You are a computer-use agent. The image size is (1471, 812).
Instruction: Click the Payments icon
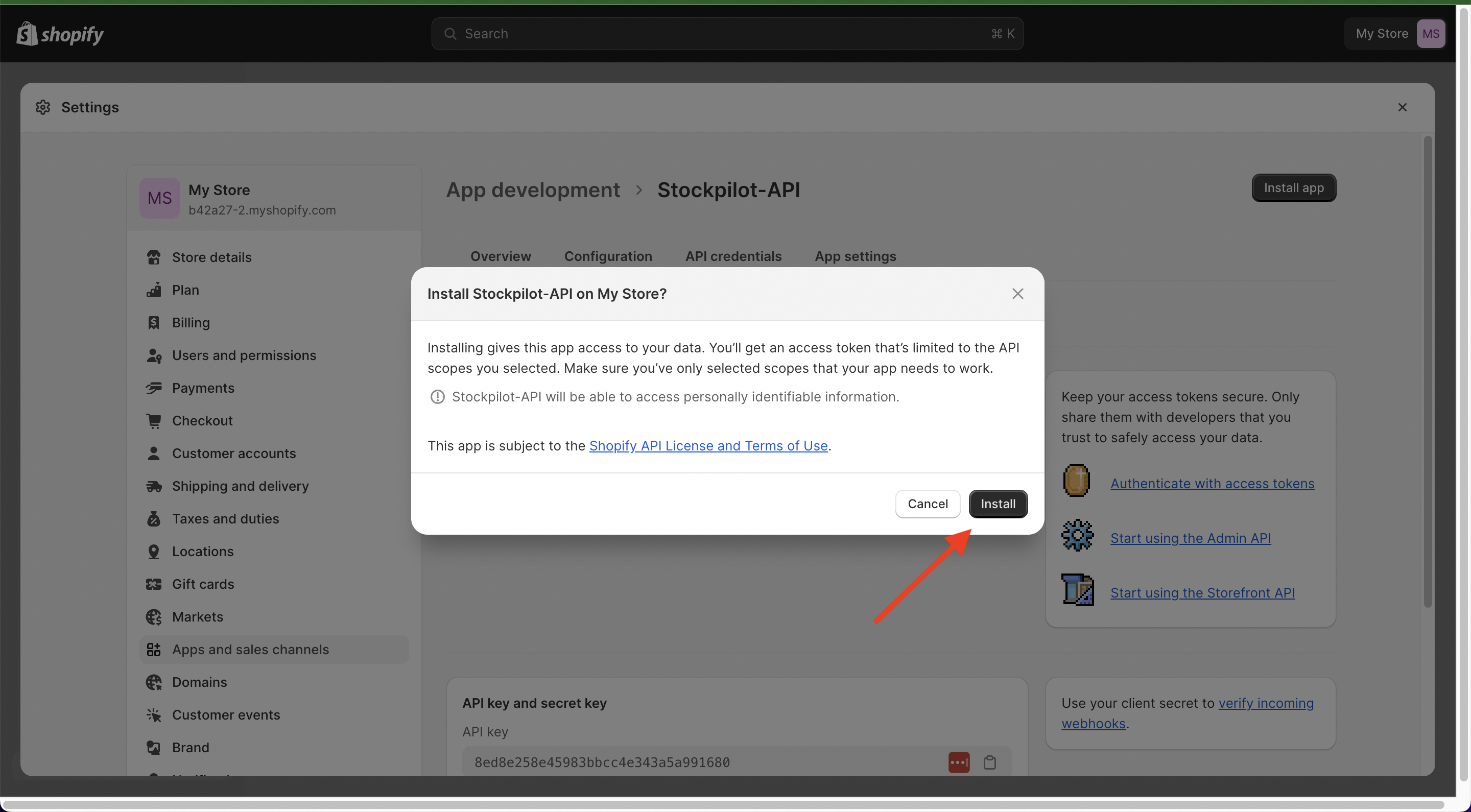click(154, 388)
